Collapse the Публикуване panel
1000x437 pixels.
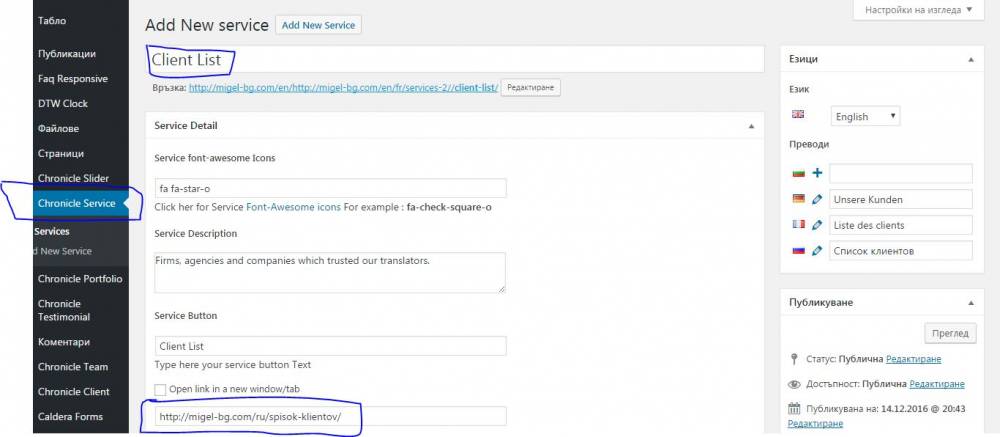(x=971, y=302)
